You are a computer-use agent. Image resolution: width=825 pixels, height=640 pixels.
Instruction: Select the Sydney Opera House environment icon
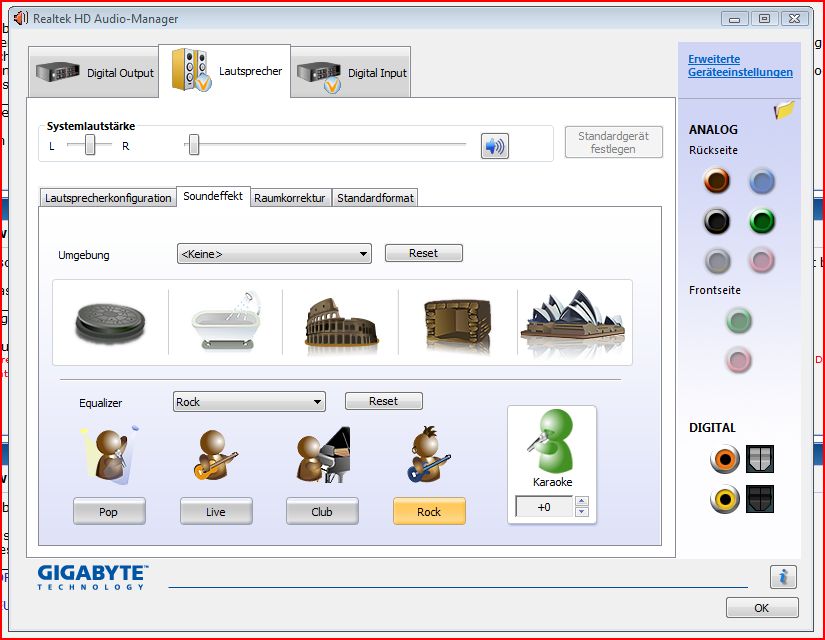(x=573, y=319)
